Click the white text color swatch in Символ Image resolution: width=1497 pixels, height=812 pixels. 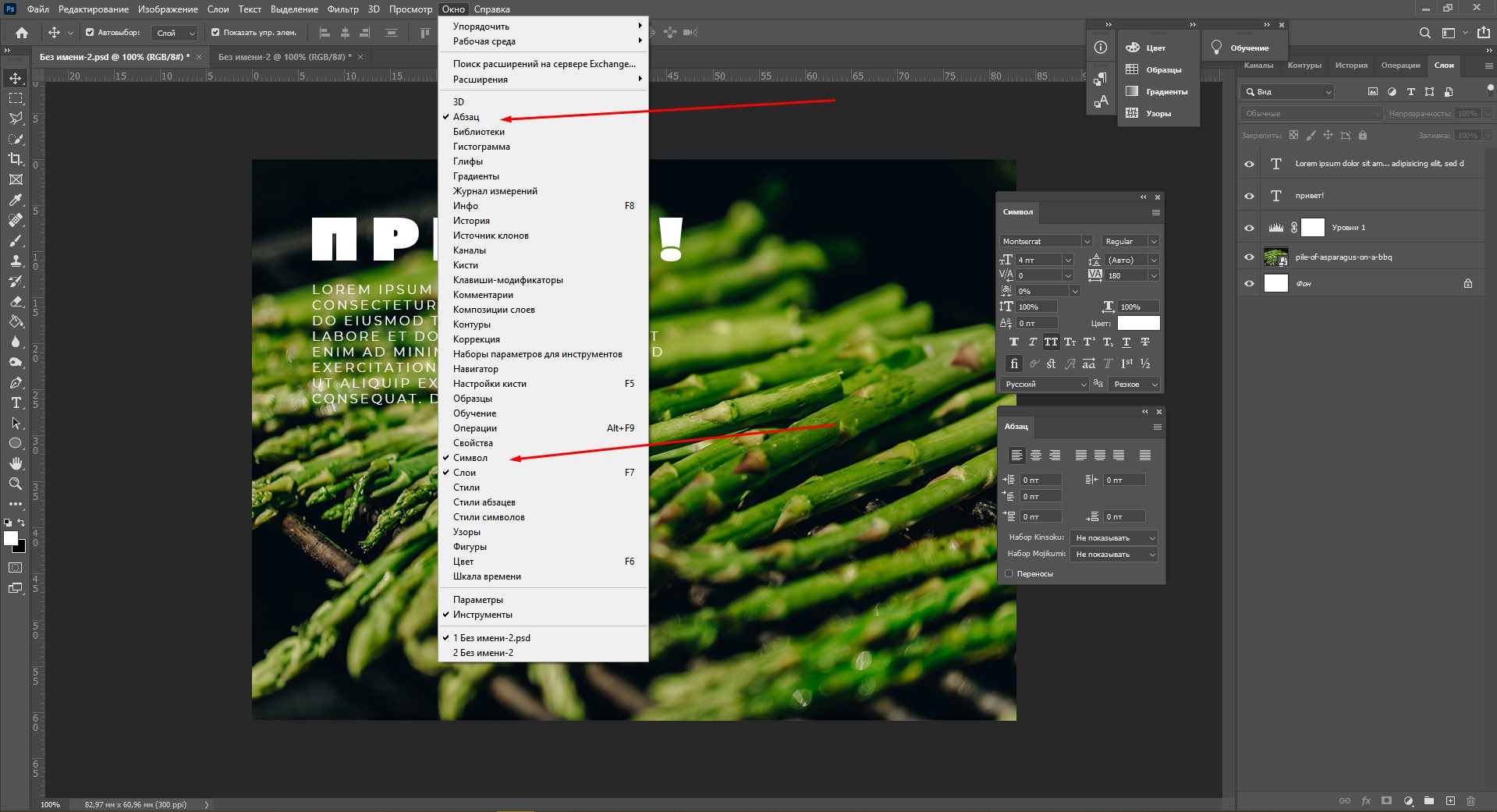coord(1138,323)
